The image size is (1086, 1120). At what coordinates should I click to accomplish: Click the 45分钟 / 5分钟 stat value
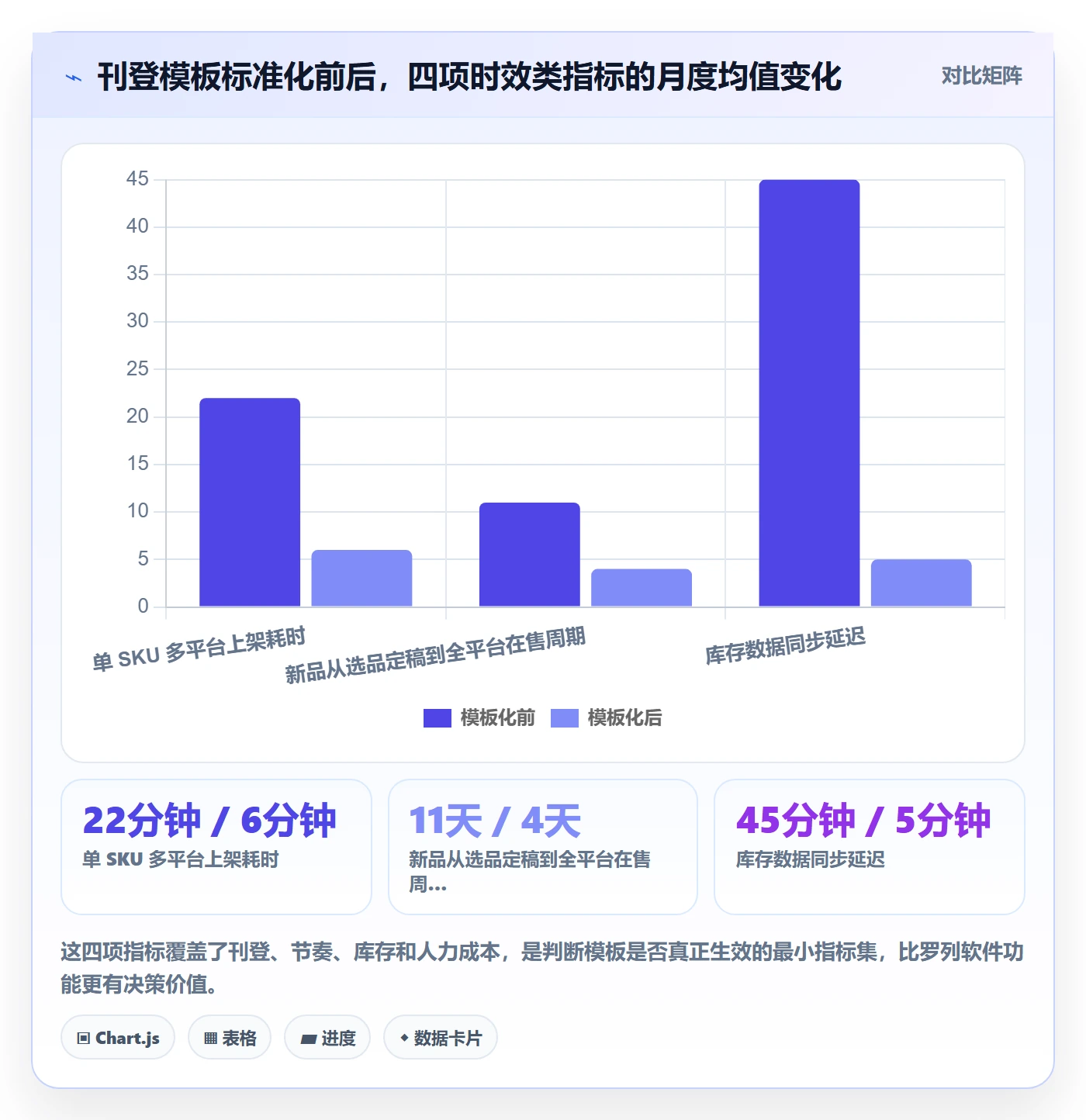(x=863, y=821)
